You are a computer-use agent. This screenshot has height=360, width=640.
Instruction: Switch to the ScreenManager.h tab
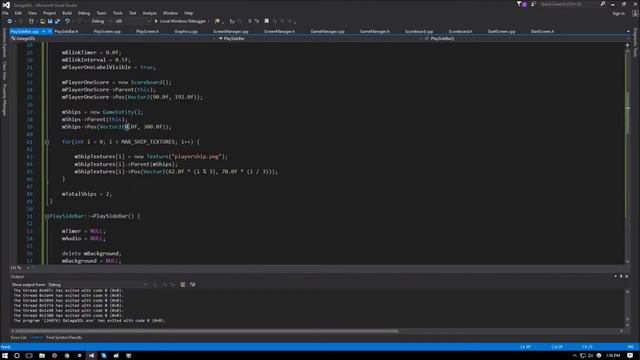pyautogui.click(x=279, y=31)
